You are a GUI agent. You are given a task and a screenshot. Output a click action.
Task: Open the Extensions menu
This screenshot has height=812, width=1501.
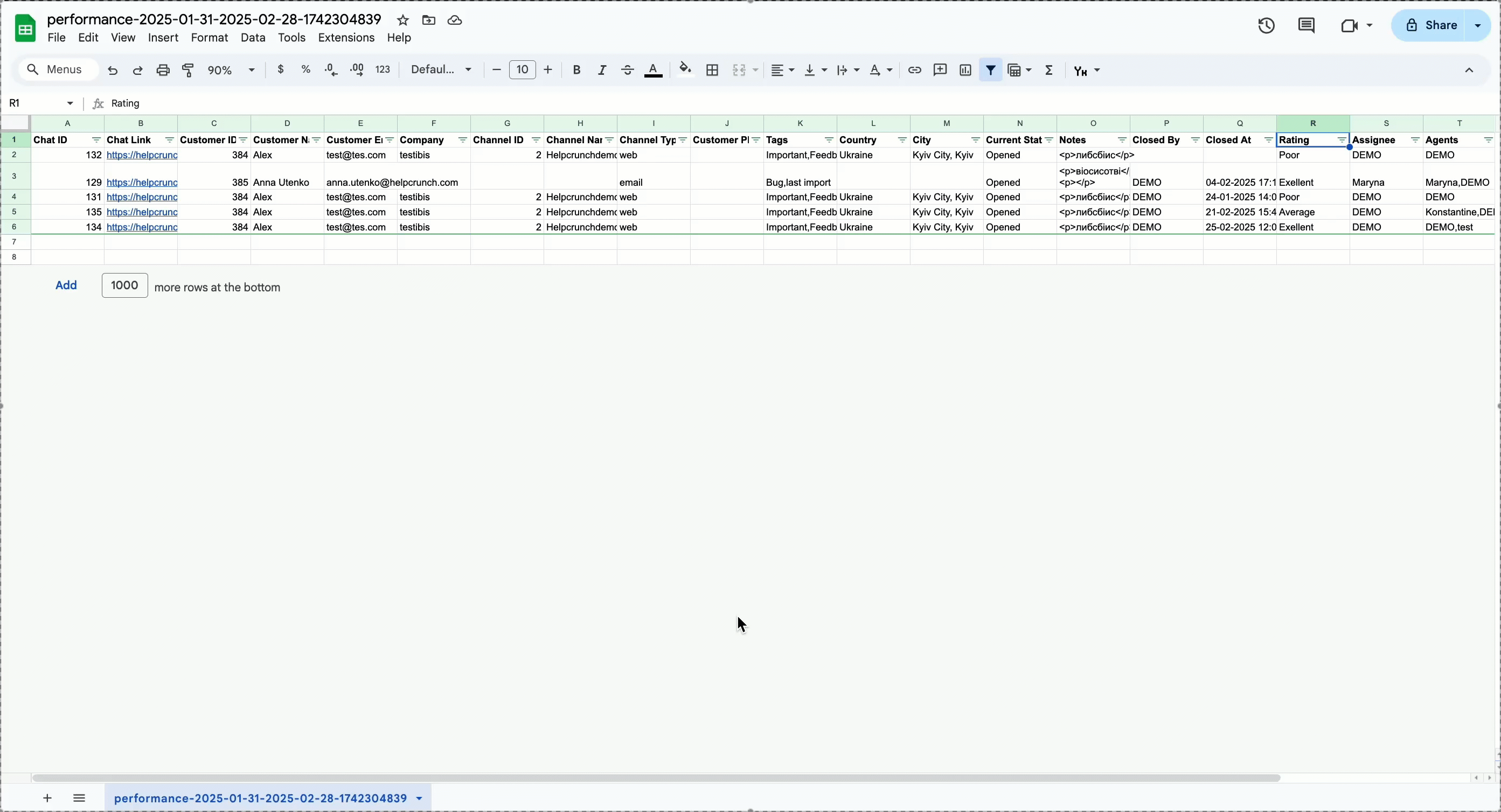346,38
